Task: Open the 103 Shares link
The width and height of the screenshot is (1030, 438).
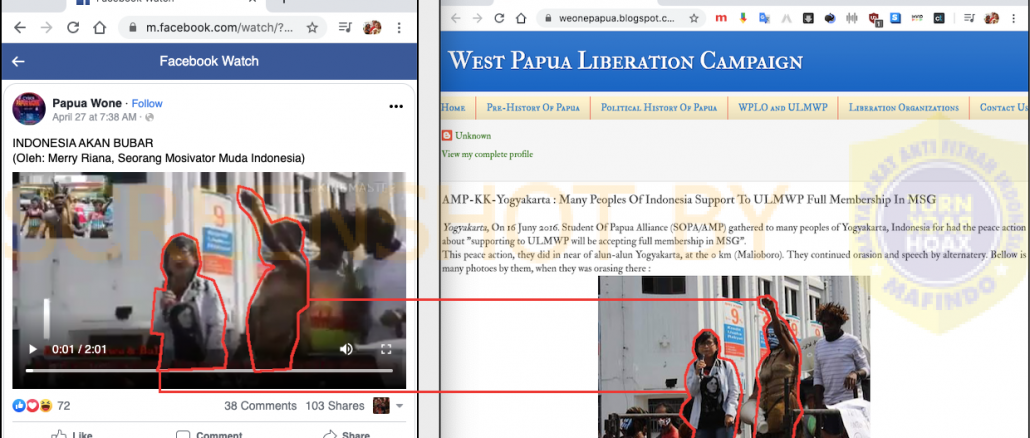Action: point(334,406)
